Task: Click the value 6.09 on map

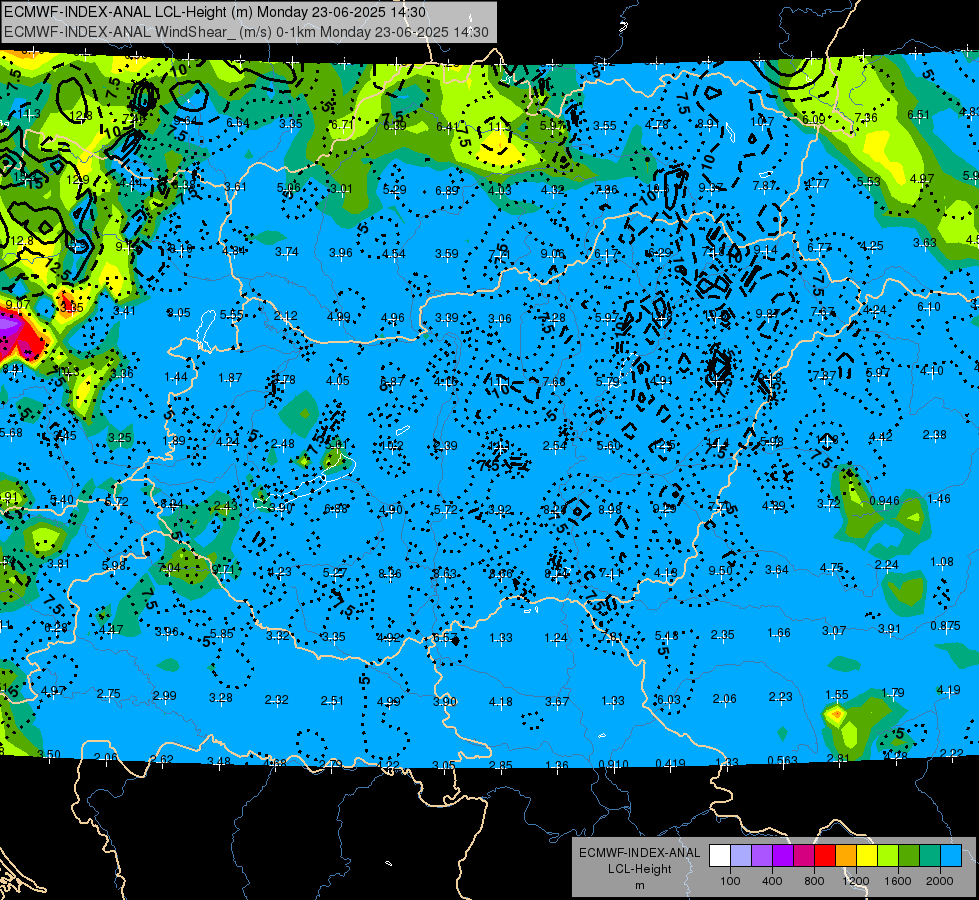Action: (x=814, y=119)
